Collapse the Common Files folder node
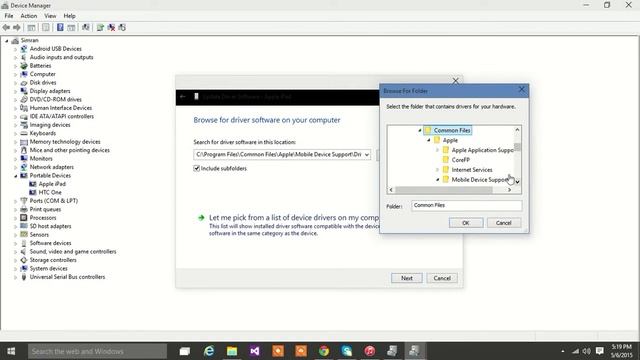Screen dimensions: 640x360 [x=420, y=131]
